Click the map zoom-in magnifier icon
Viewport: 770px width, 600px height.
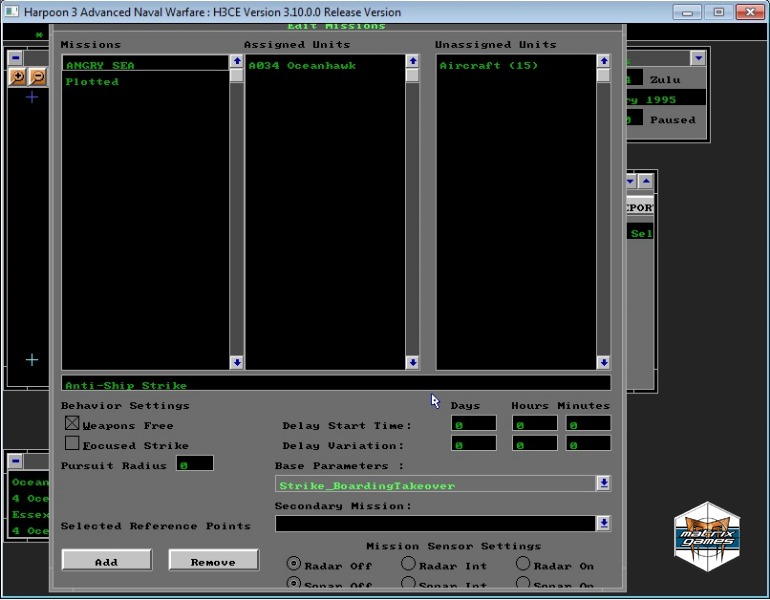18,77
